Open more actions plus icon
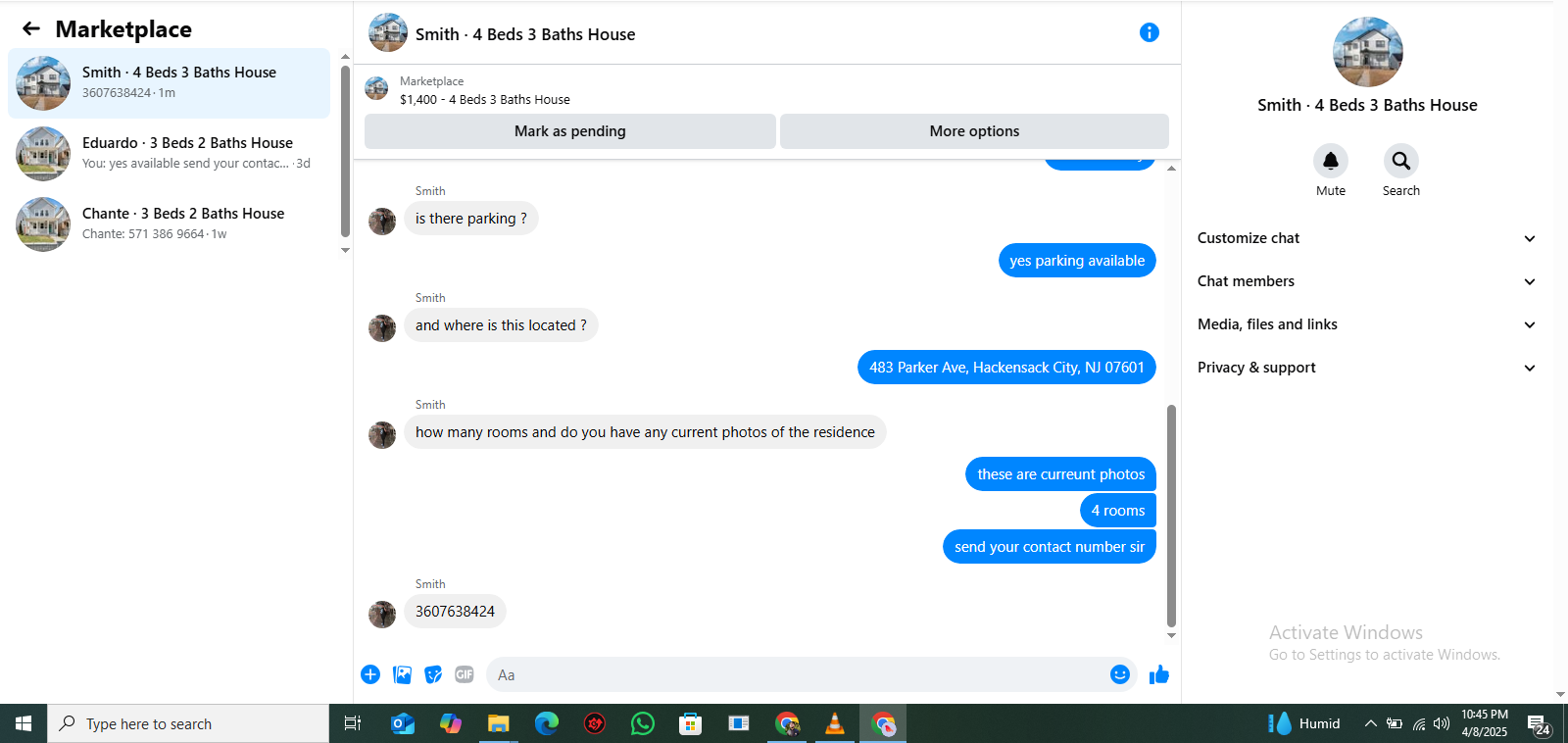The height and width of the screenshot is (743, 1568). pos(370,674)
